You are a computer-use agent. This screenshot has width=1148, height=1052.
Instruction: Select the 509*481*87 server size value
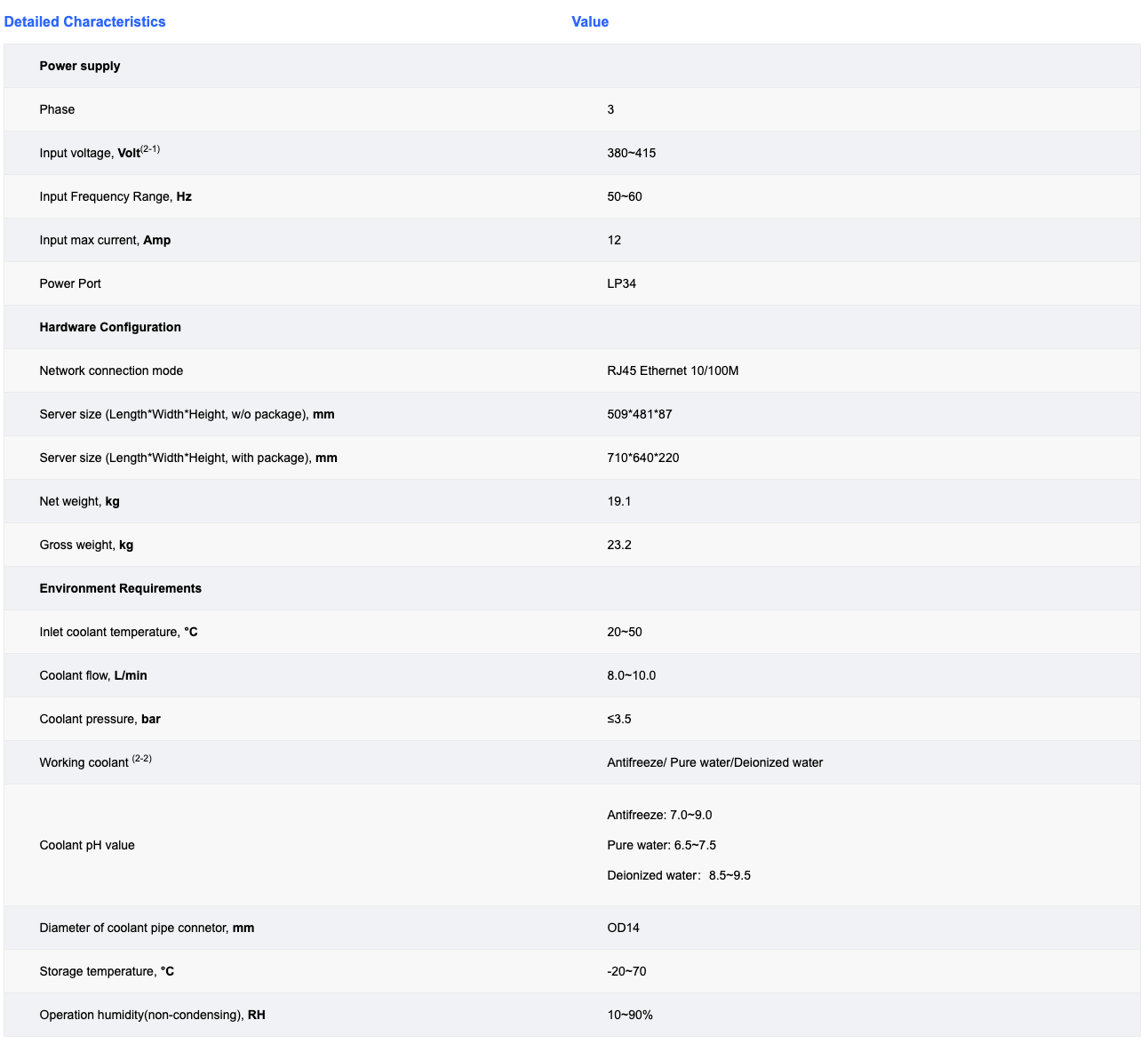click(x=639, y=414)
